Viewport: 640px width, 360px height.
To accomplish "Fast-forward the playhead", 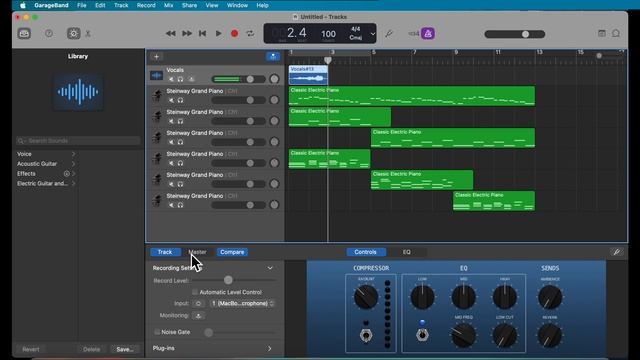I will click(187, 33).
